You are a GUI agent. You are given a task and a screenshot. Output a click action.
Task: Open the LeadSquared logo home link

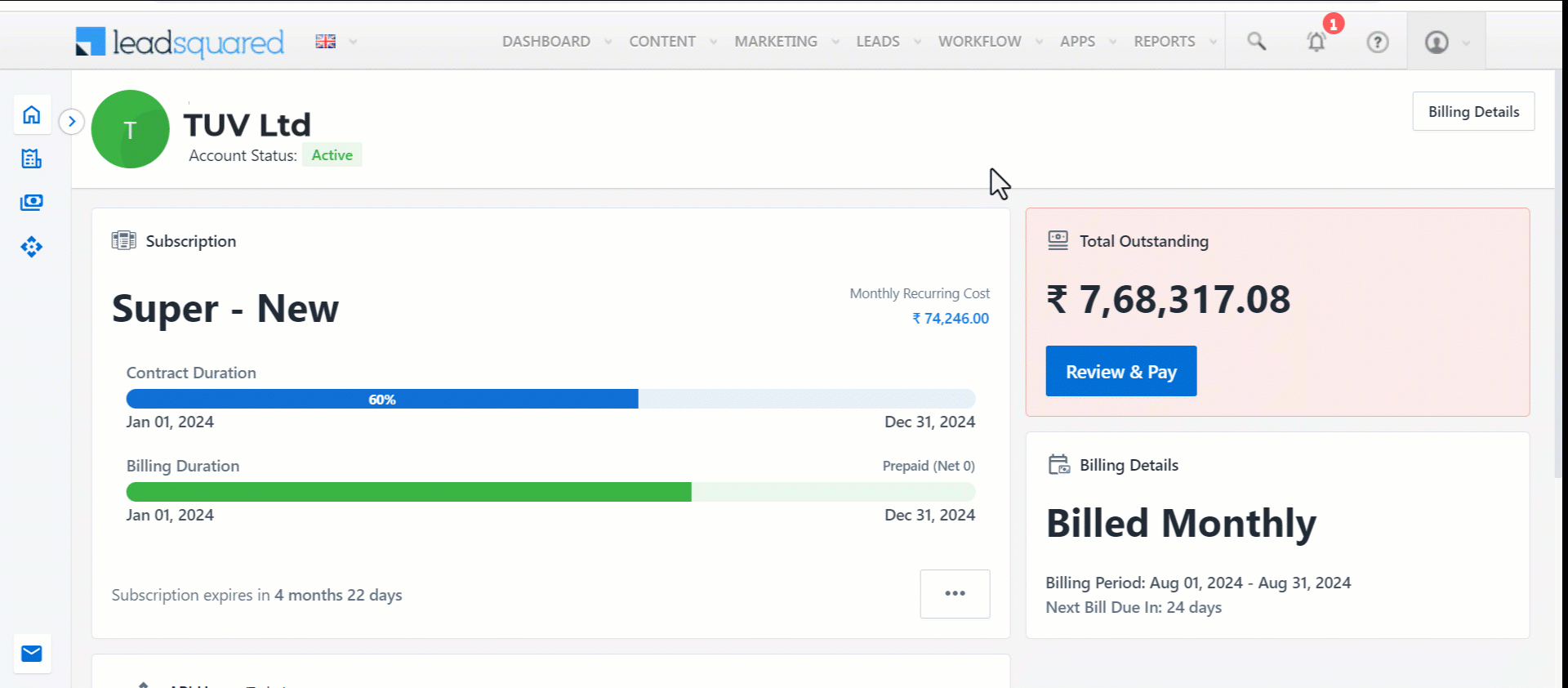[180, 42]
